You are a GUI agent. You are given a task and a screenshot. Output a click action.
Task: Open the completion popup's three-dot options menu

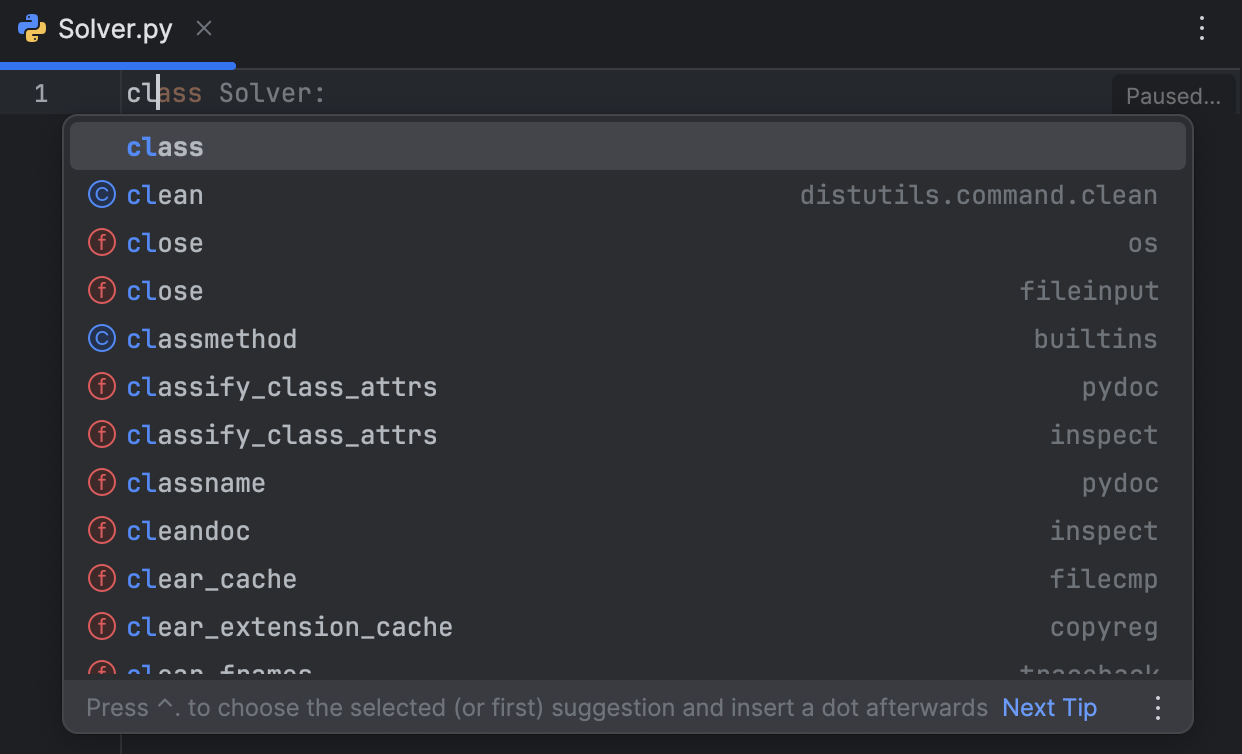click(x=1157, y=707)
